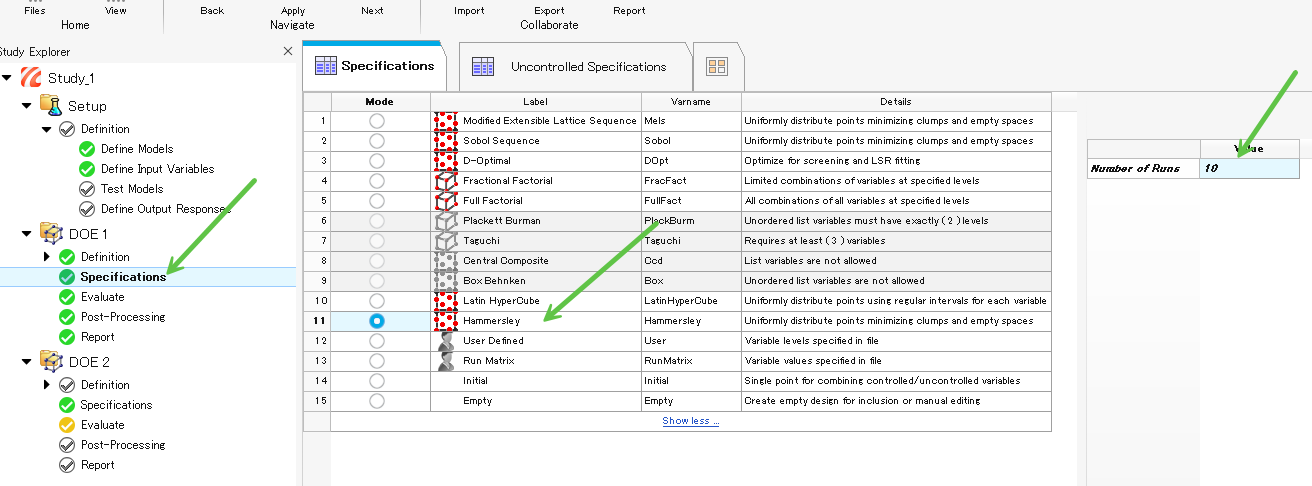The height and width of the screenshot is (486, 1312).
Task: Select the D-Optimal mode radio
Action: tap(376, 161)
